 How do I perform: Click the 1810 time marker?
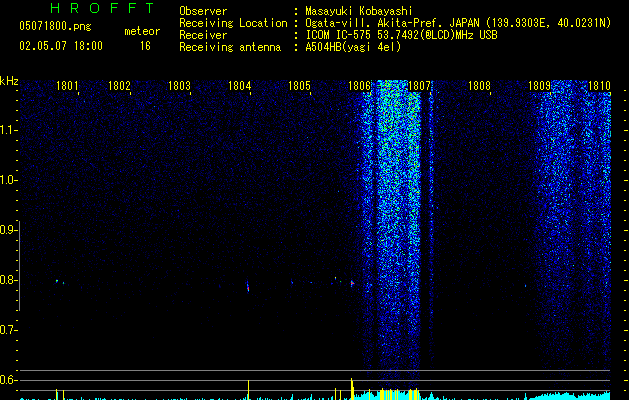point(599,86)
